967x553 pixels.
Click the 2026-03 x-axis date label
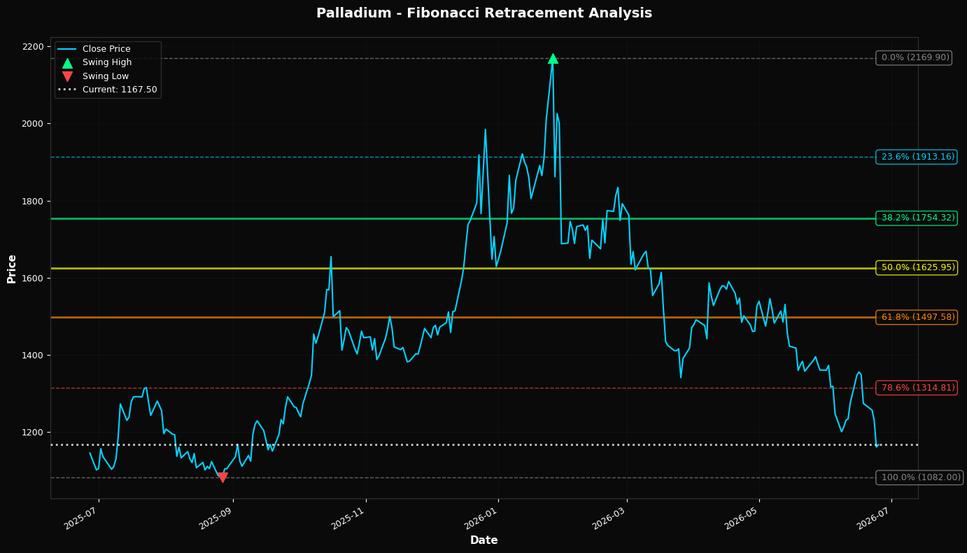tap(609, 518)
